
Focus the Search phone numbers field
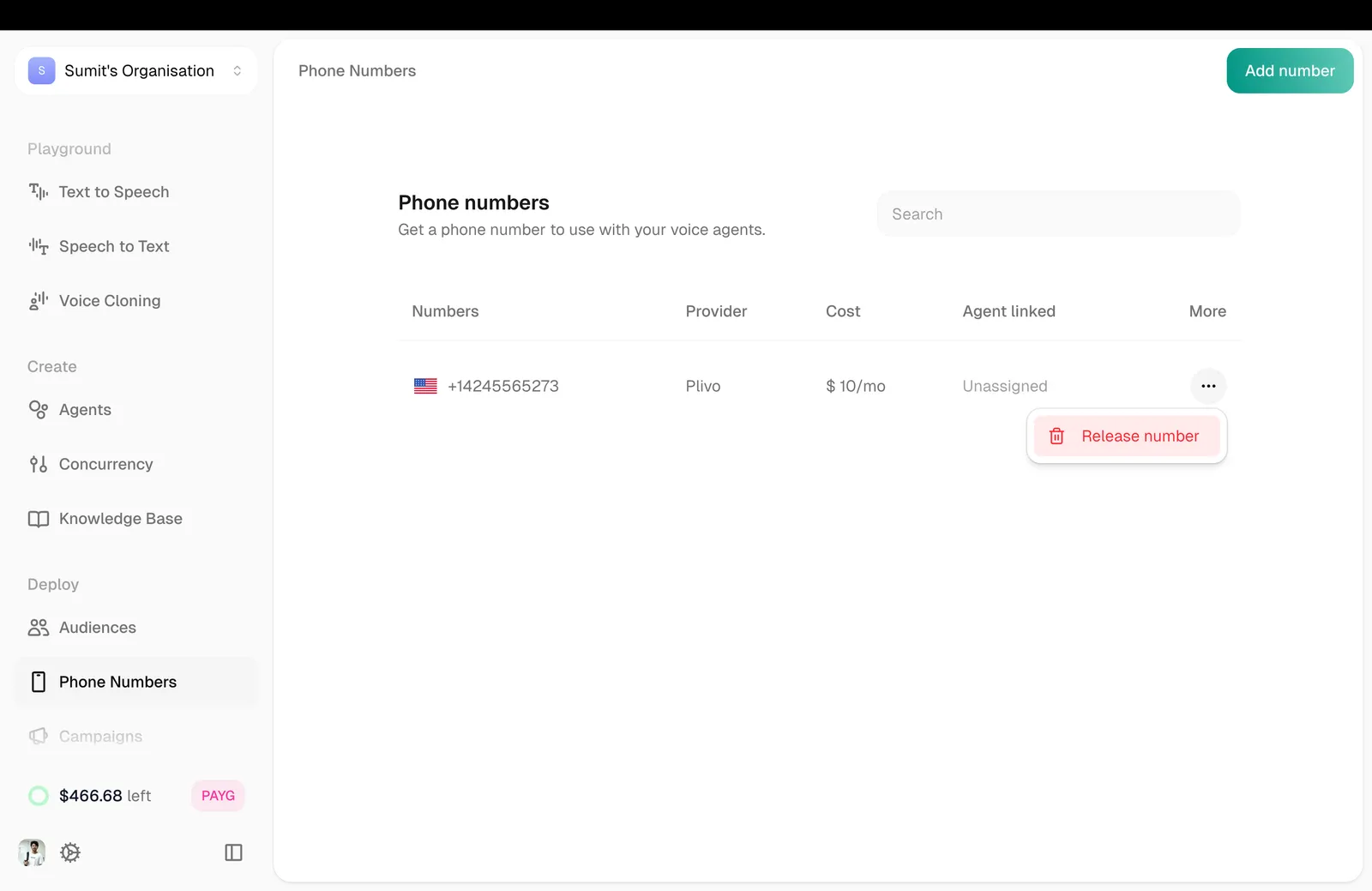pyautogui.click(x=1058, y=214)
